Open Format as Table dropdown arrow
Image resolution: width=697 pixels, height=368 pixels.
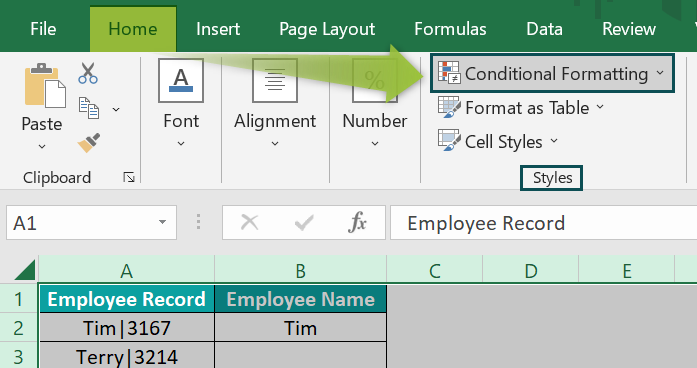(600, 107)
